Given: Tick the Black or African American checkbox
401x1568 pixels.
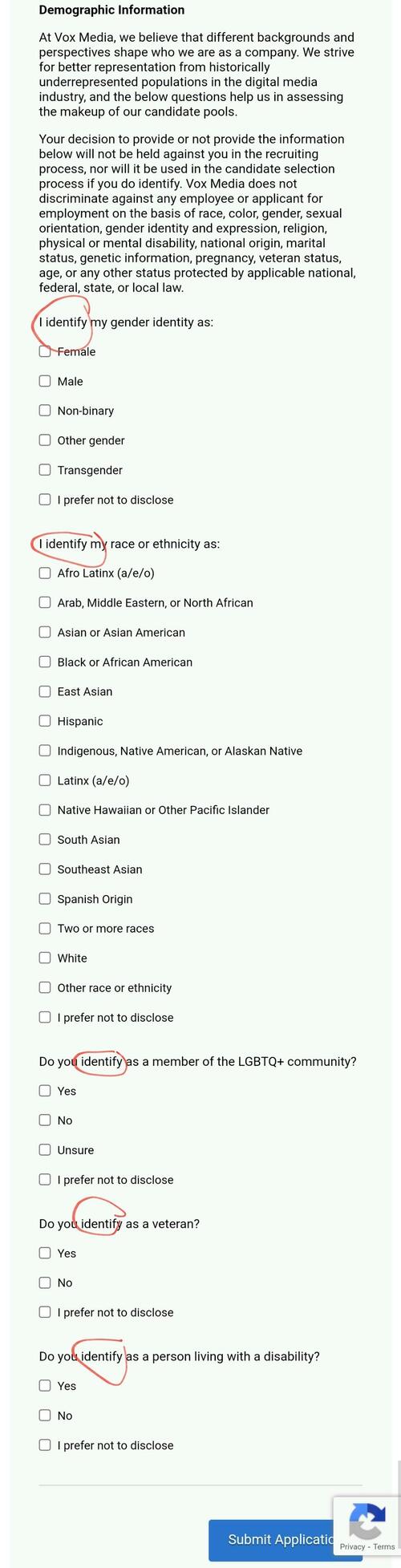Looking at the screenshot, I should 45,662.
